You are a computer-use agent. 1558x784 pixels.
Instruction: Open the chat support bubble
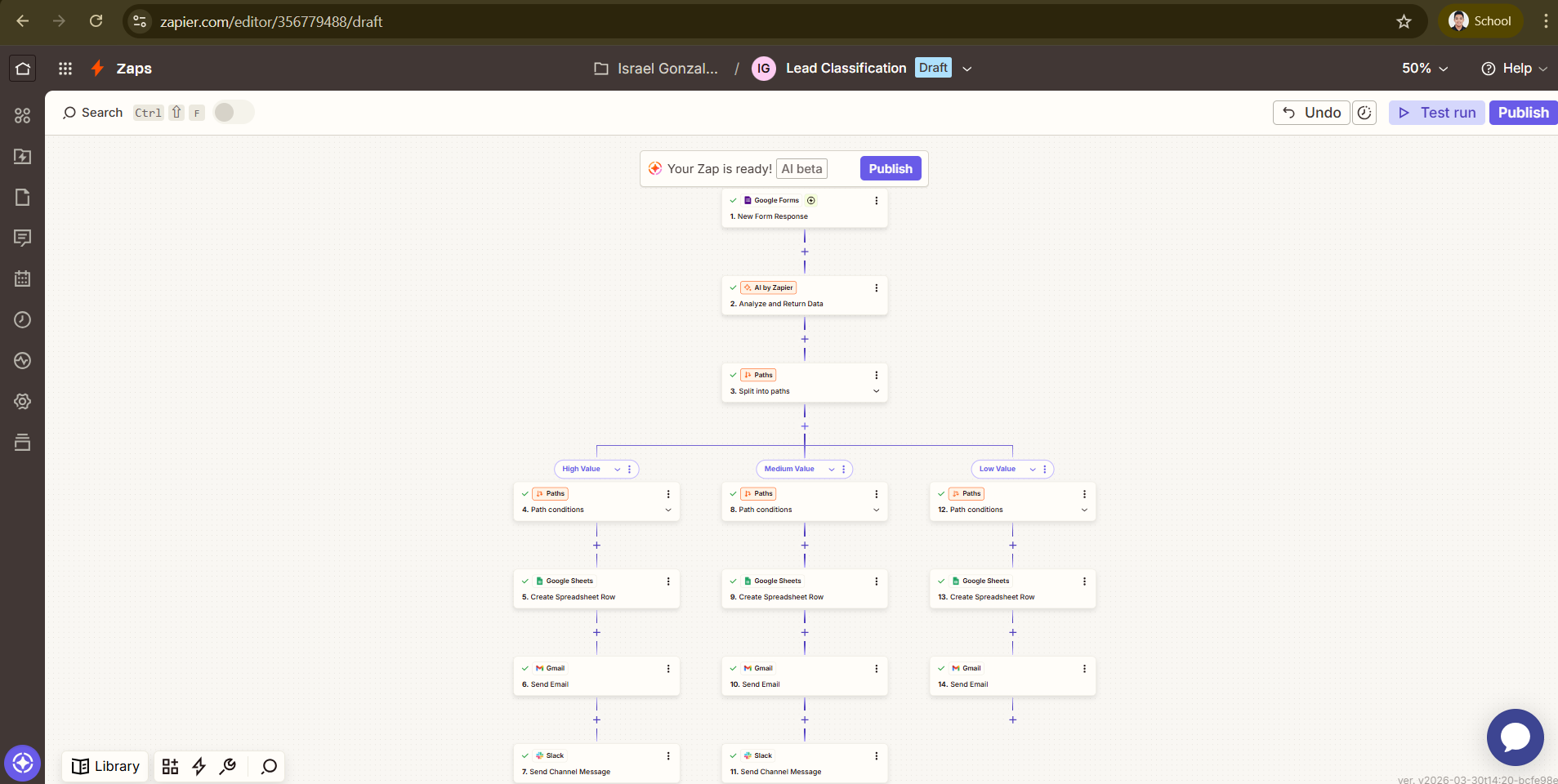[1514, 737]
